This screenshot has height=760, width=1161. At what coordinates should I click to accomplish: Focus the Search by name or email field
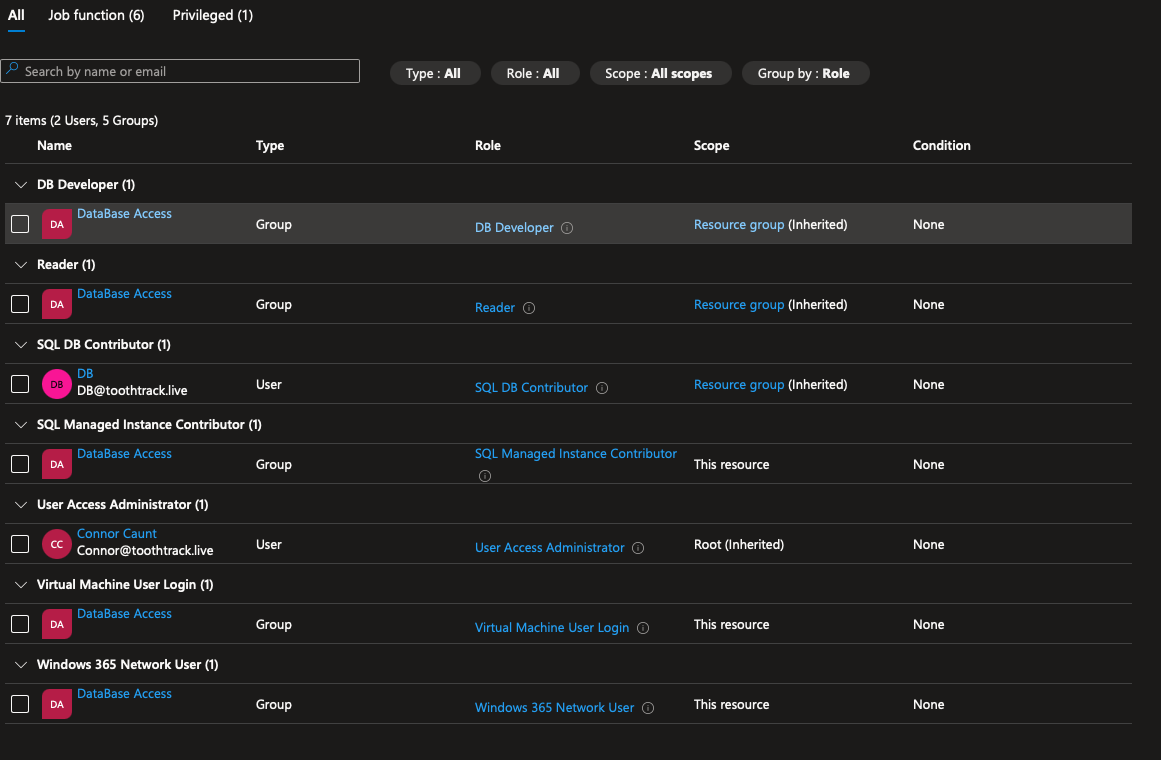click(x=180, y=71)
